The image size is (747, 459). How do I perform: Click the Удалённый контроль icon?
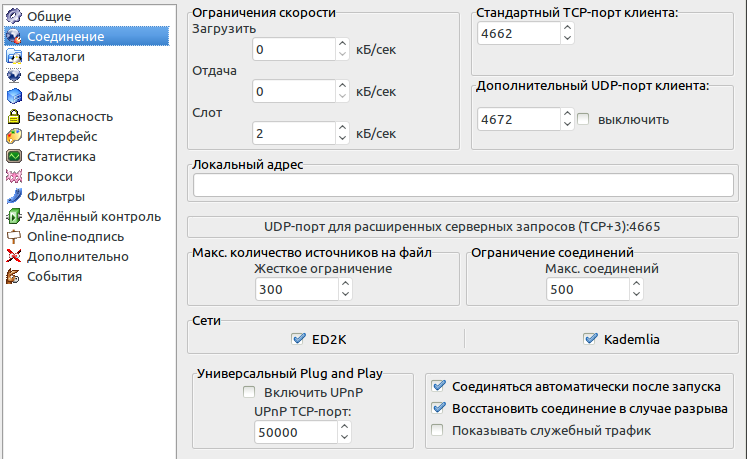coord(14,216)
